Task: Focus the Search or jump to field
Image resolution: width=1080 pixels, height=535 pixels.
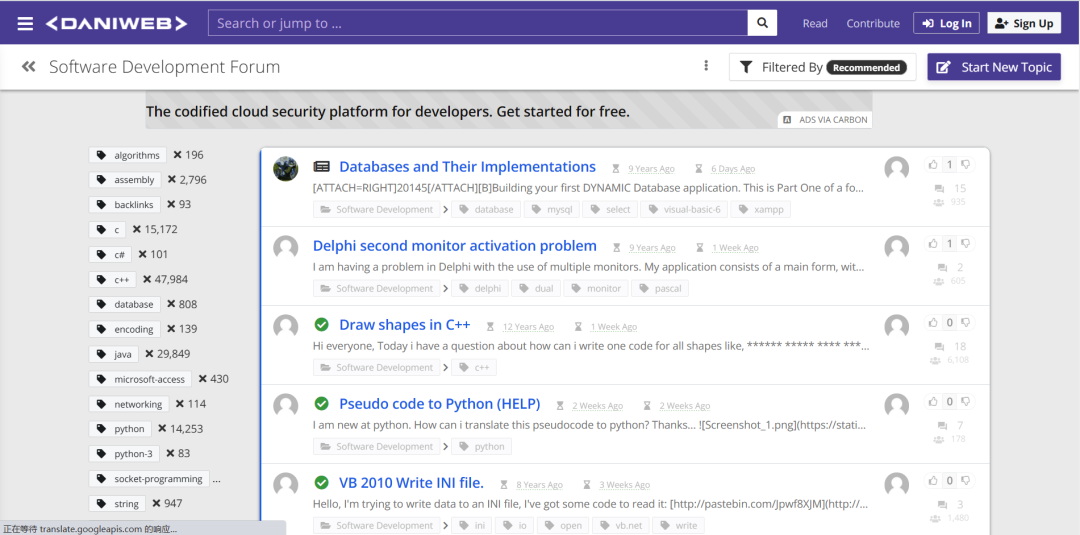Action: tap(477, 23)
